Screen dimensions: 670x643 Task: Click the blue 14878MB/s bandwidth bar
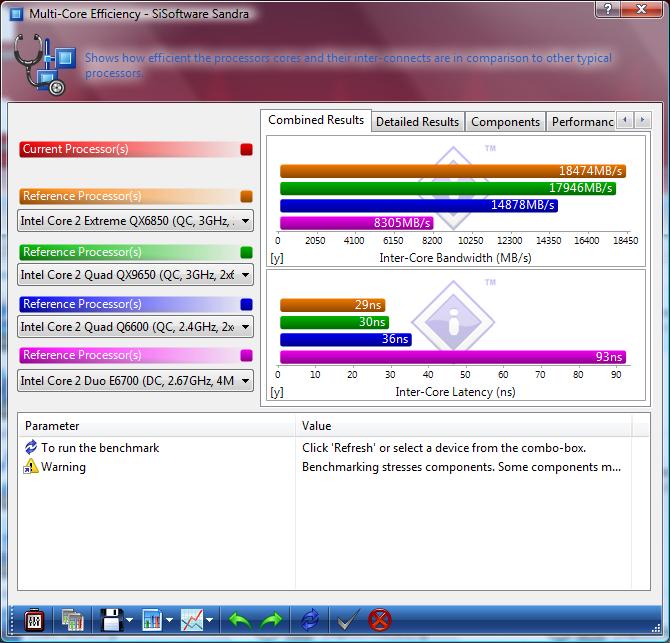tap(419, 206)
